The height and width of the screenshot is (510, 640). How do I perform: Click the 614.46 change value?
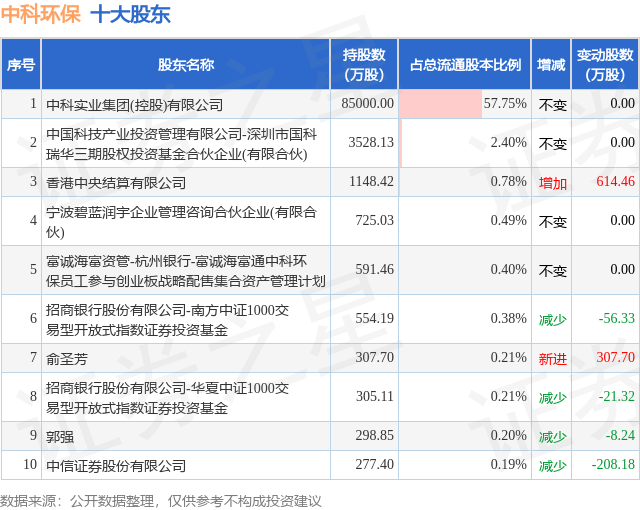[x=616, y=181]
